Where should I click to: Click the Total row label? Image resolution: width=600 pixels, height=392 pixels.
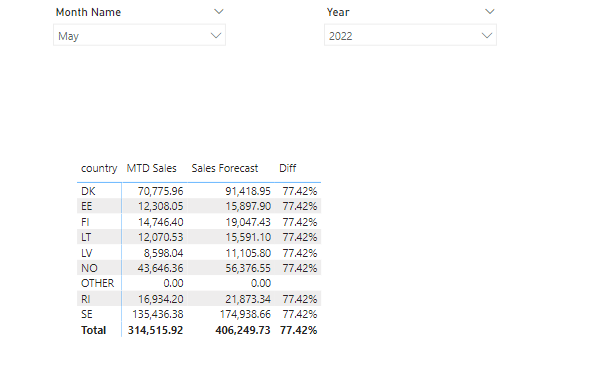click(x=93, y=330)
